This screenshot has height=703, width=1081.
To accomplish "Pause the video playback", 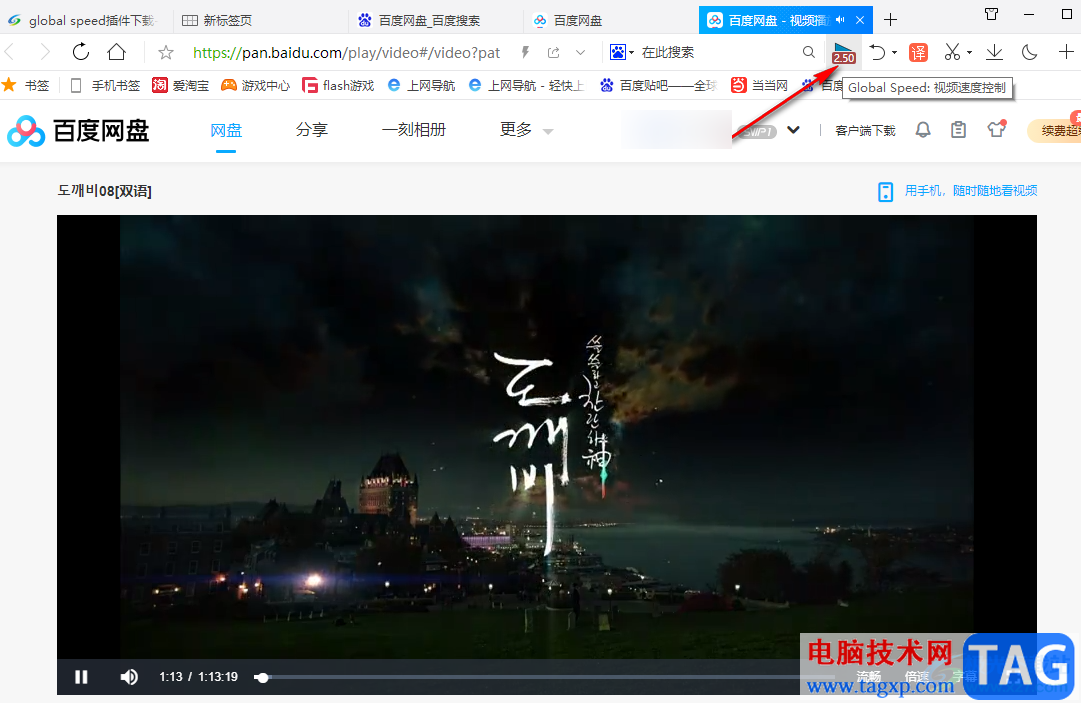I will tap(81, 677).
